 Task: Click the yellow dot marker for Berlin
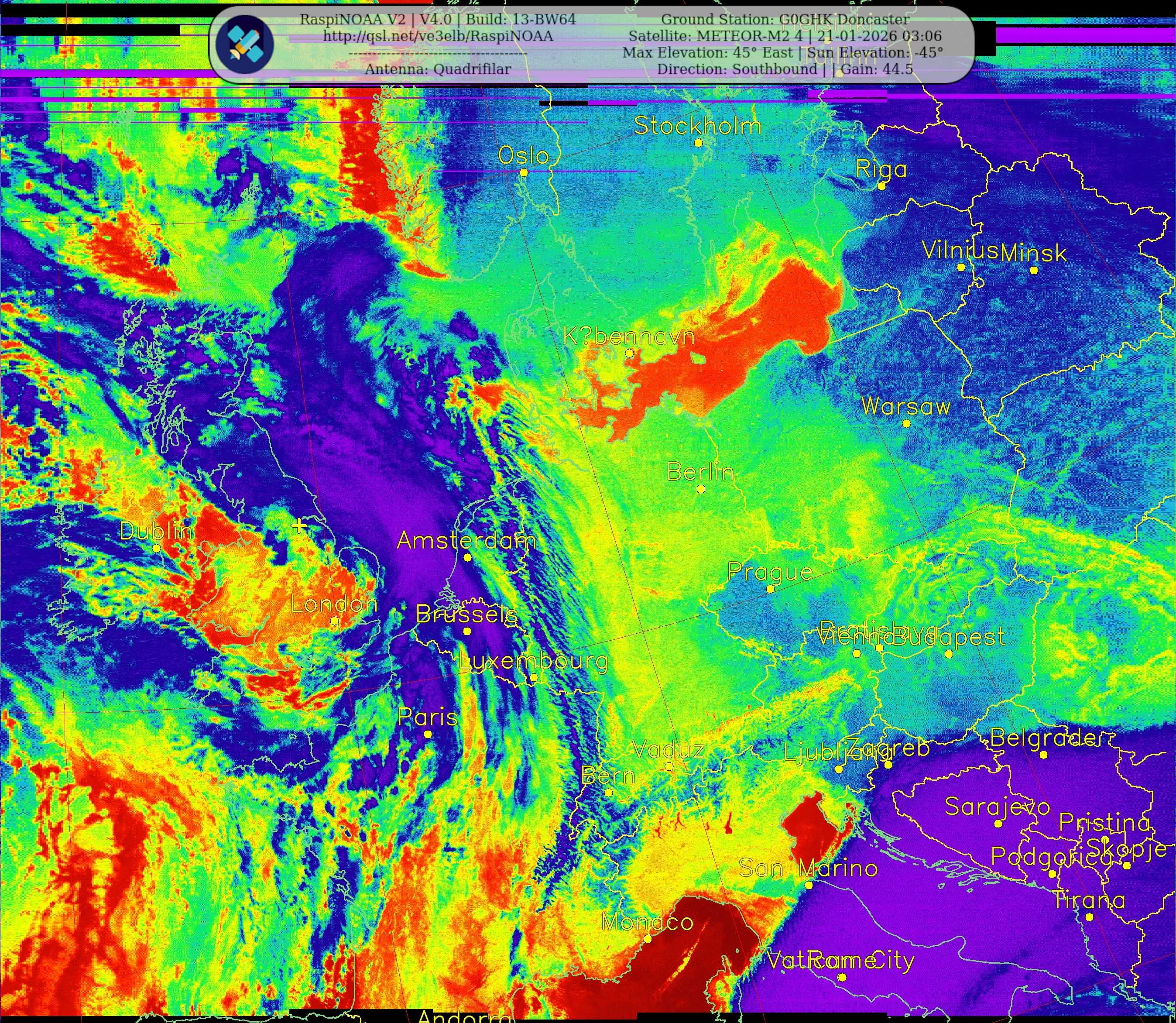tap(701, 489)
